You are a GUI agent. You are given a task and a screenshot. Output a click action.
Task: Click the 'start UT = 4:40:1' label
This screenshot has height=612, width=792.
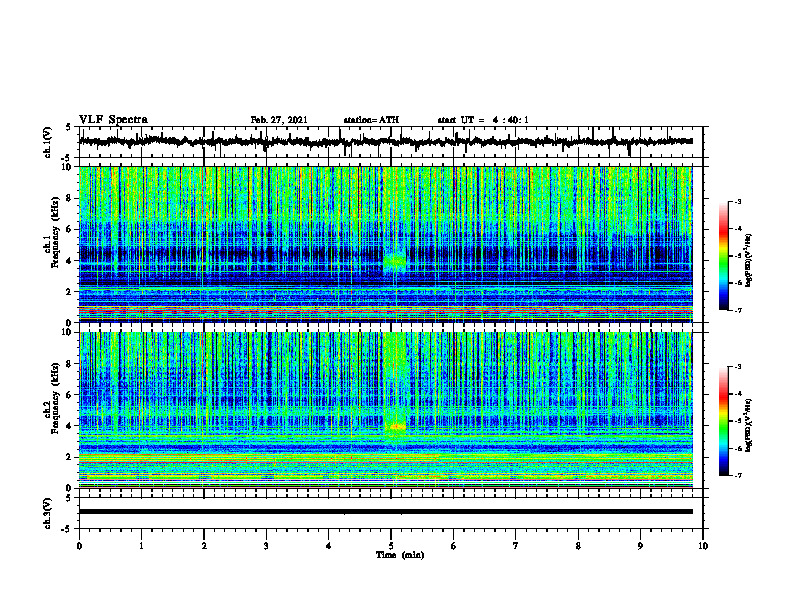pos(483,120)
